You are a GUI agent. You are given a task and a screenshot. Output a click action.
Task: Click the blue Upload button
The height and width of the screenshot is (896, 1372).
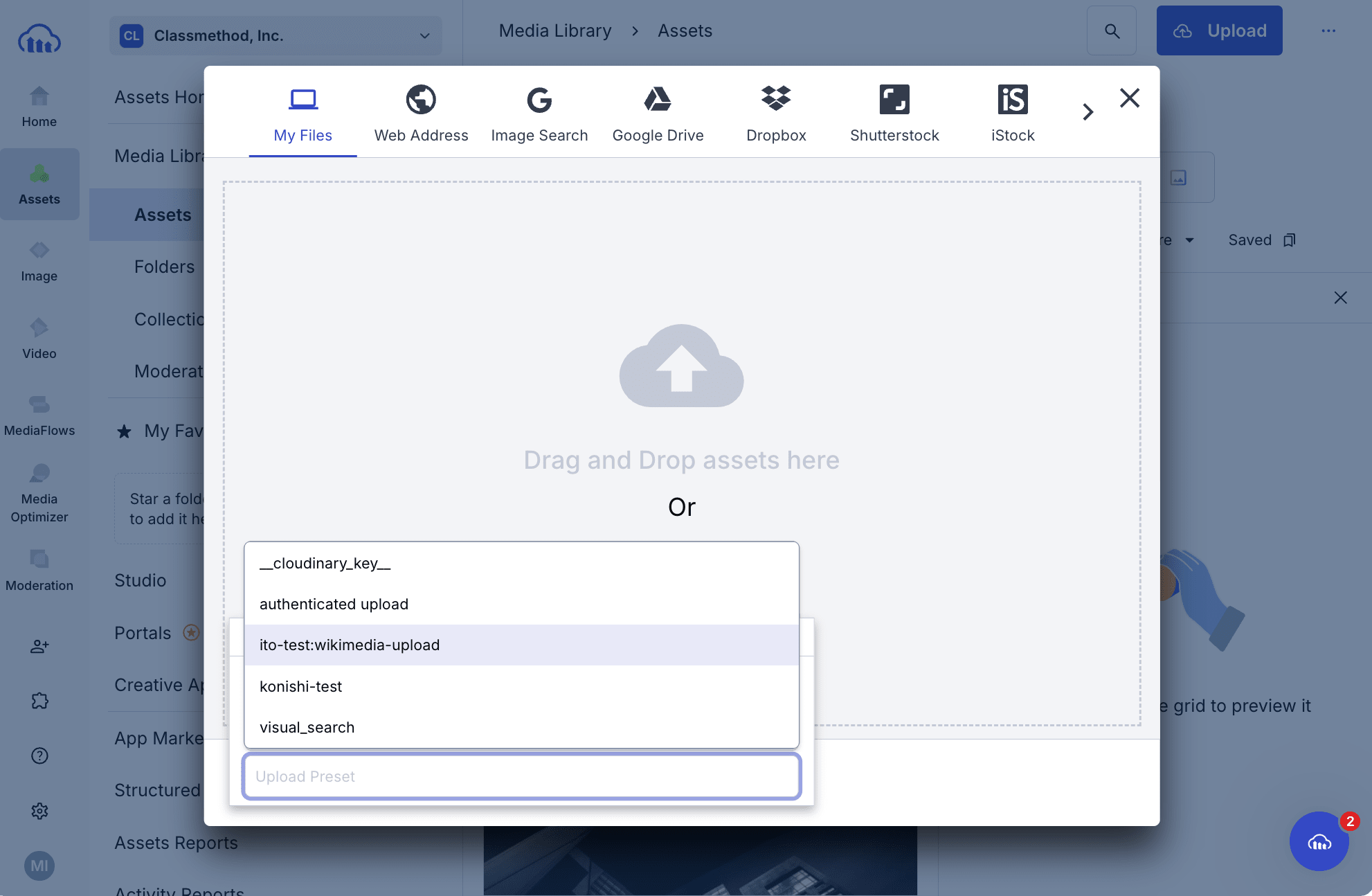pyautogui.click(x=1220, y=31)
